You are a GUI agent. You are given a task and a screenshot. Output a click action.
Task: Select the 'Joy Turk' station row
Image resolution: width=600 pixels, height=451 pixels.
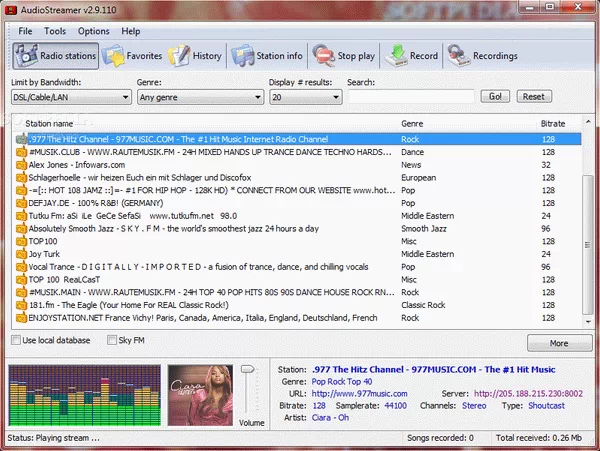click(298, 254)
